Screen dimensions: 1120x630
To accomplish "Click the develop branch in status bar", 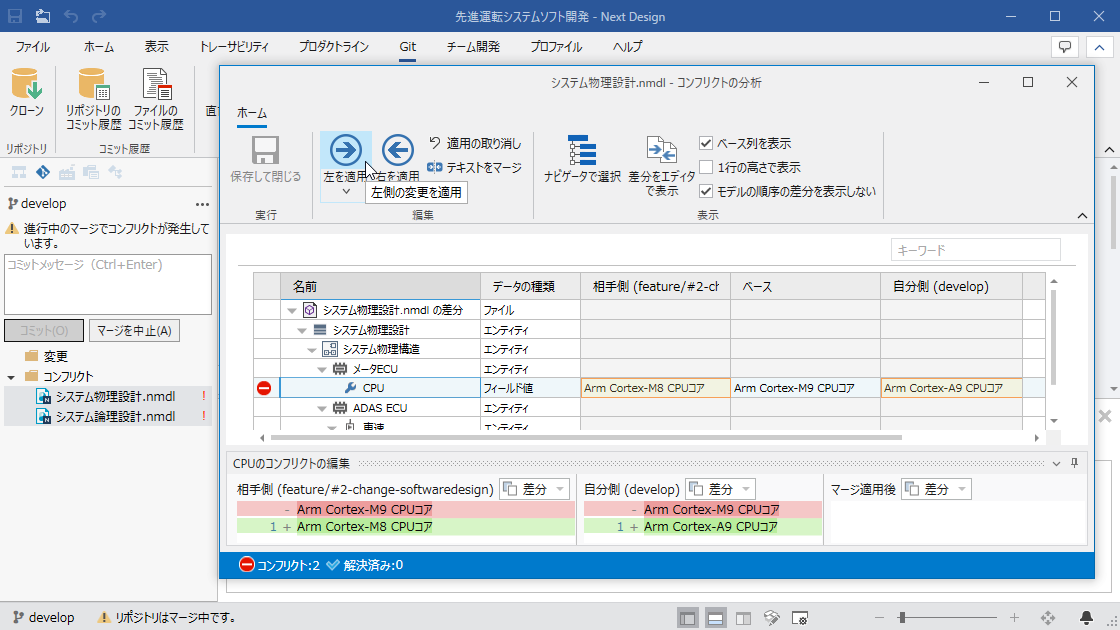I will coord(44,618).
